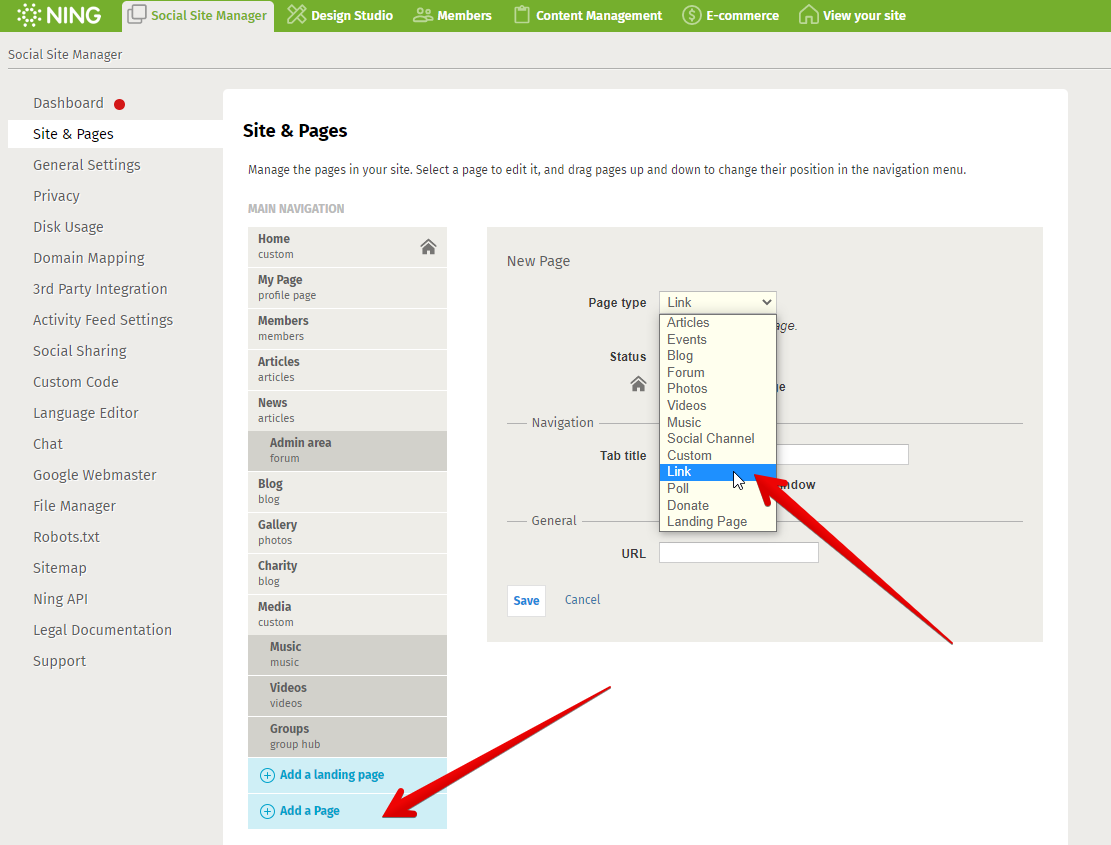Select the My Page profile page row
This screenshot has width=1111, height=845.
point(347,288)
